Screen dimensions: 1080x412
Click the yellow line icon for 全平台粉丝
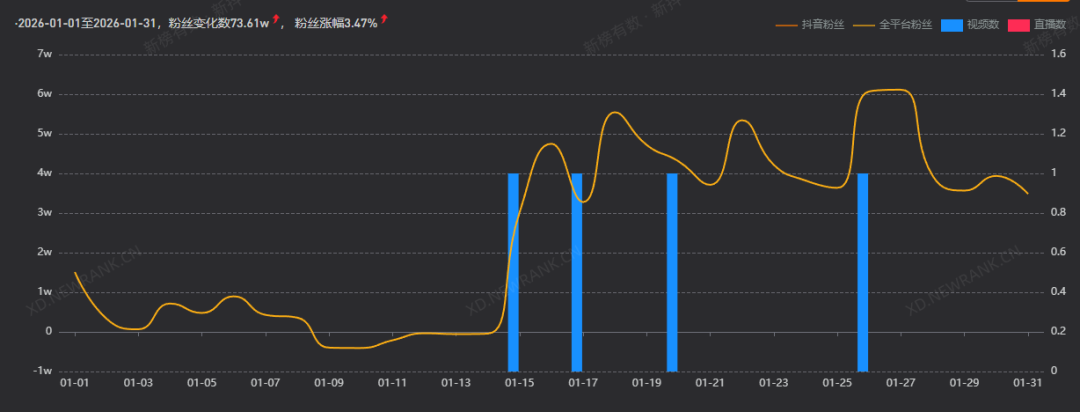[863, 24]
